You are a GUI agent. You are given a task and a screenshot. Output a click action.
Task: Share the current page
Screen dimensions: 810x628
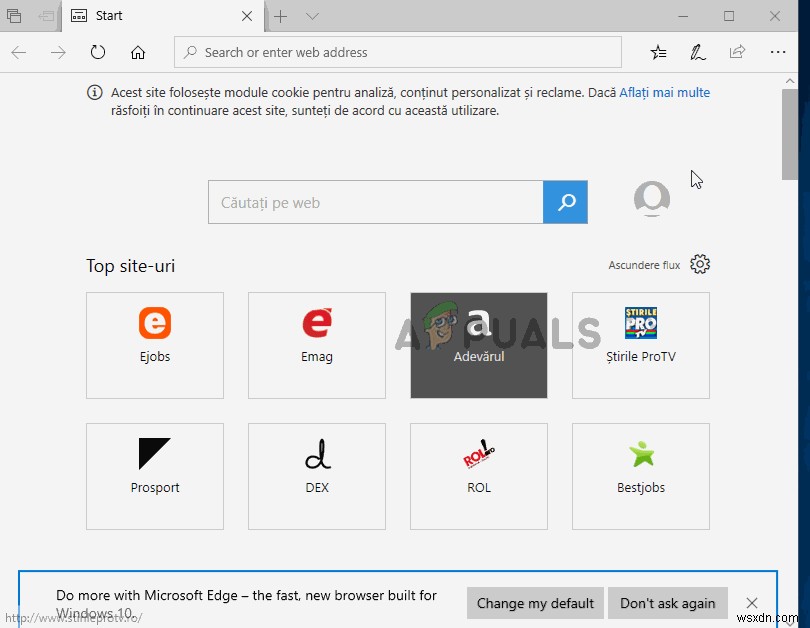pos(738,52)
